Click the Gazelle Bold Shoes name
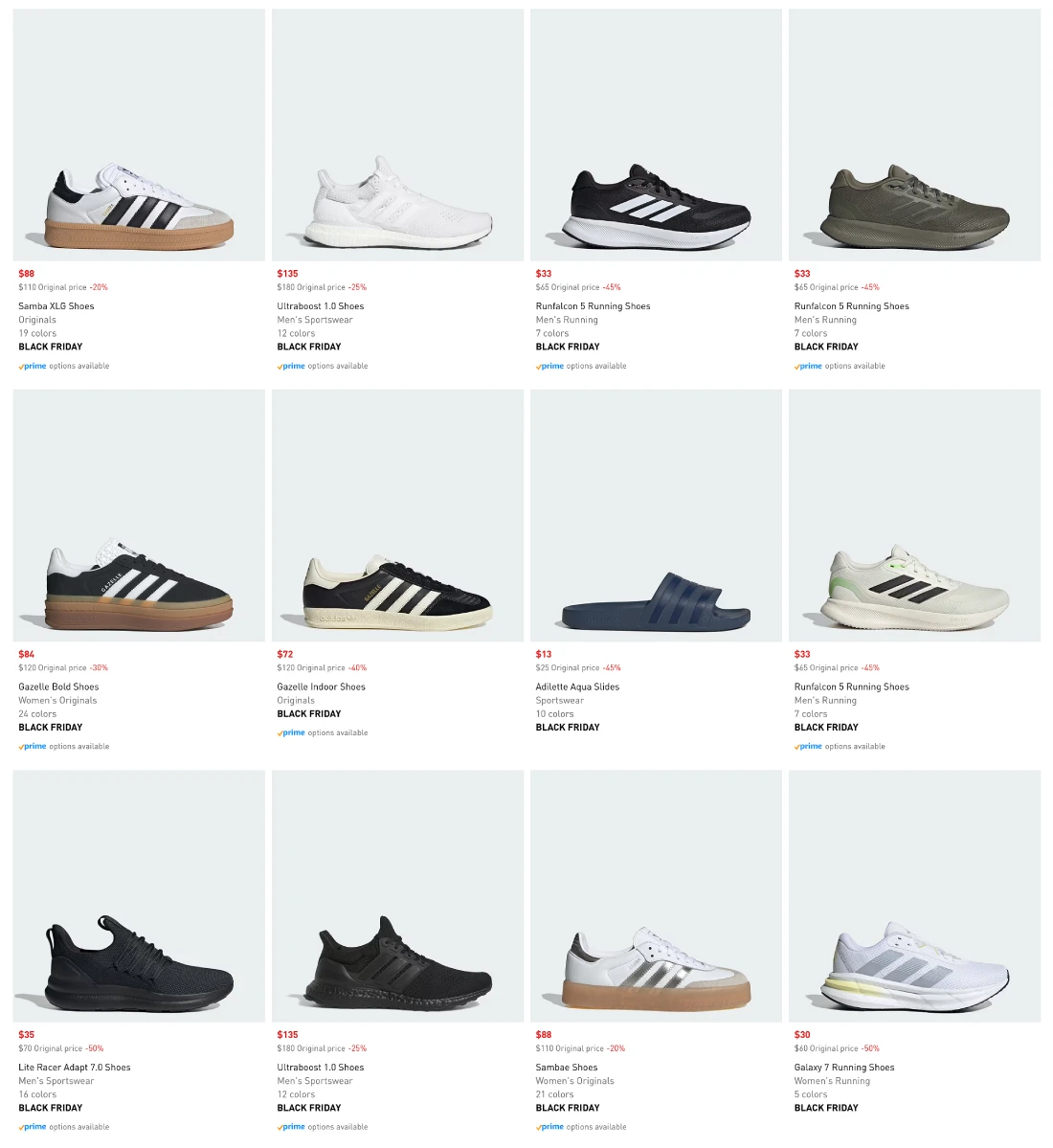This screenshot has height=1148, width=1053. point(58,687)
